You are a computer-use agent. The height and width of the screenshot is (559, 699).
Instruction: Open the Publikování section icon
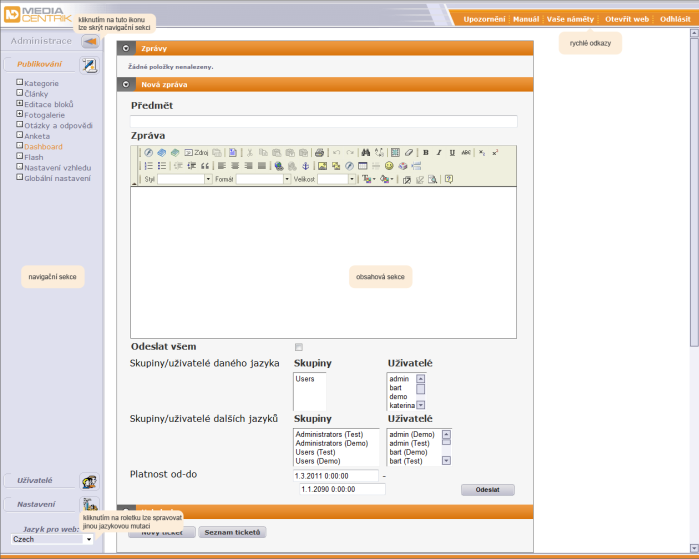(x=89, y=66)
